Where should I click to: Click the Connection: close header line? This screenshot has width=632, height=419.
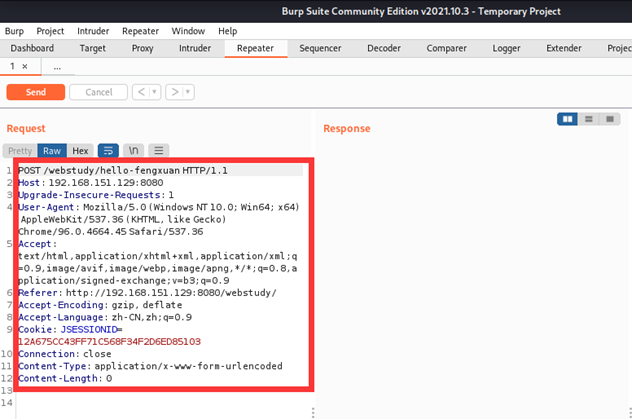(x=64, y=354)
